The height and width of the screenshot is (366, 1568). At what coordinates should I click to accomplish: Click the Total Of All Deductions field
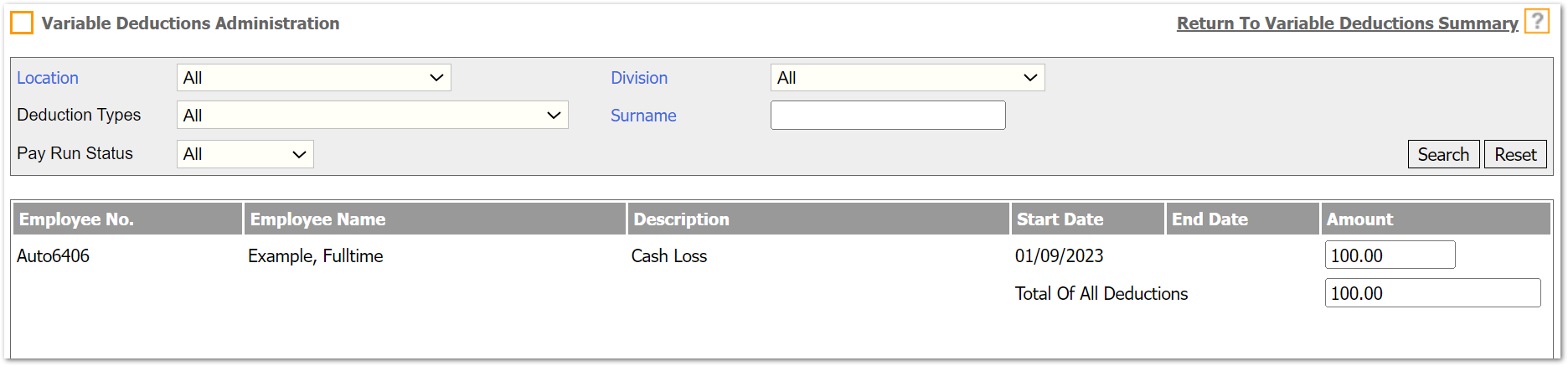click(1431, 293)
